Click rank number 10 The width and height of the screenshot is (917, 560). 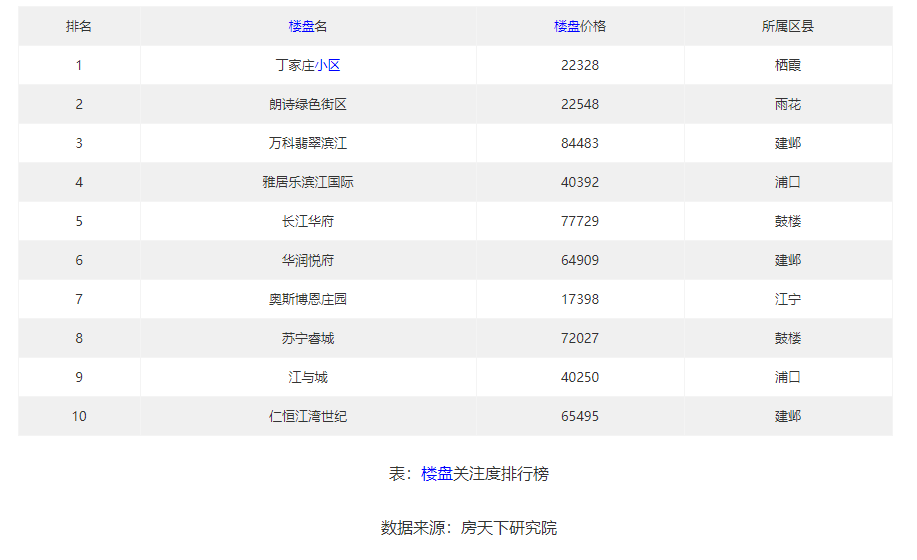click(x=79, y=416)
